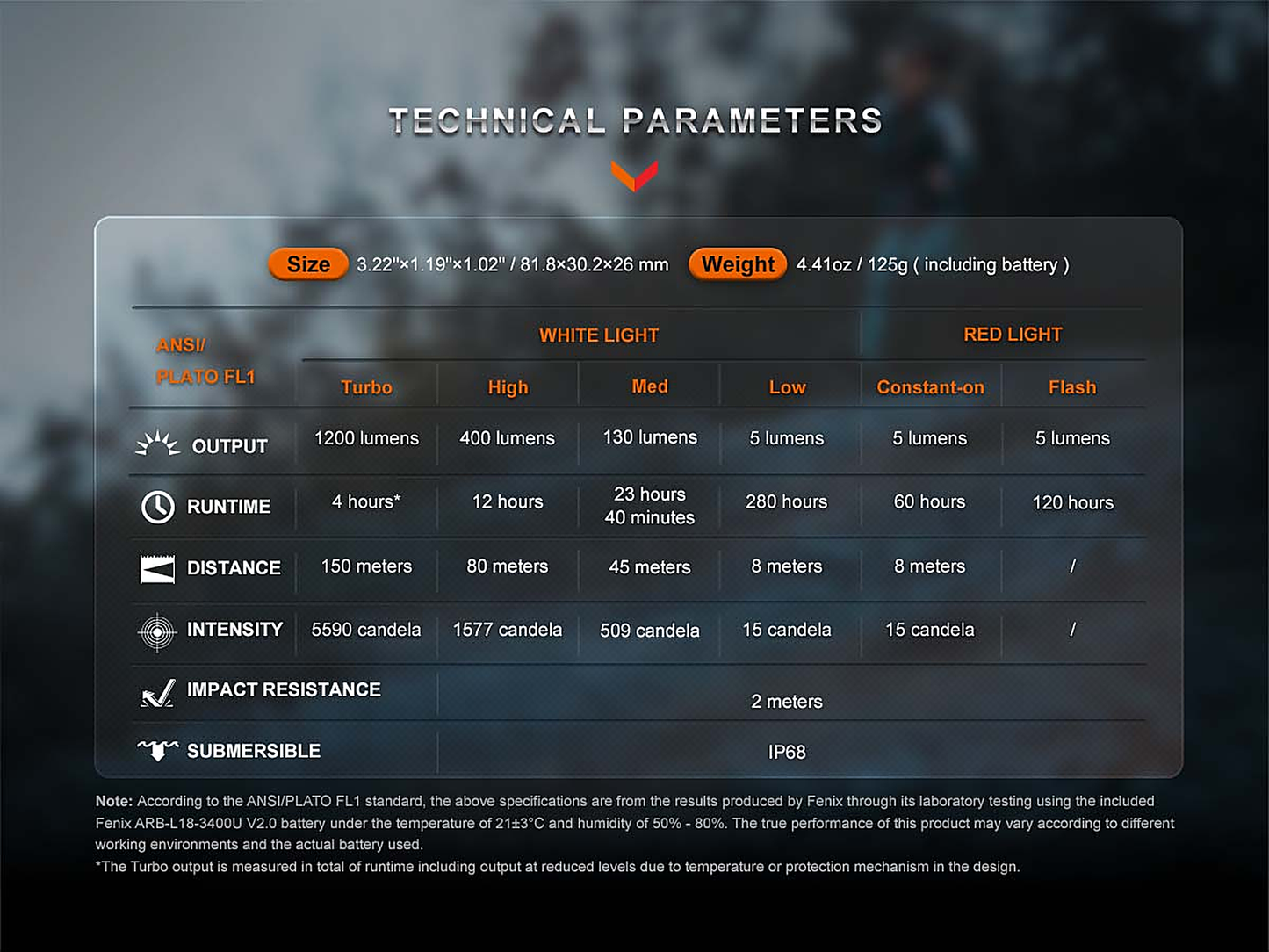The width and height of the screenshot is (1269, 952).
Task: Select the RED LIGHT header
Action: coord(1013,335)
